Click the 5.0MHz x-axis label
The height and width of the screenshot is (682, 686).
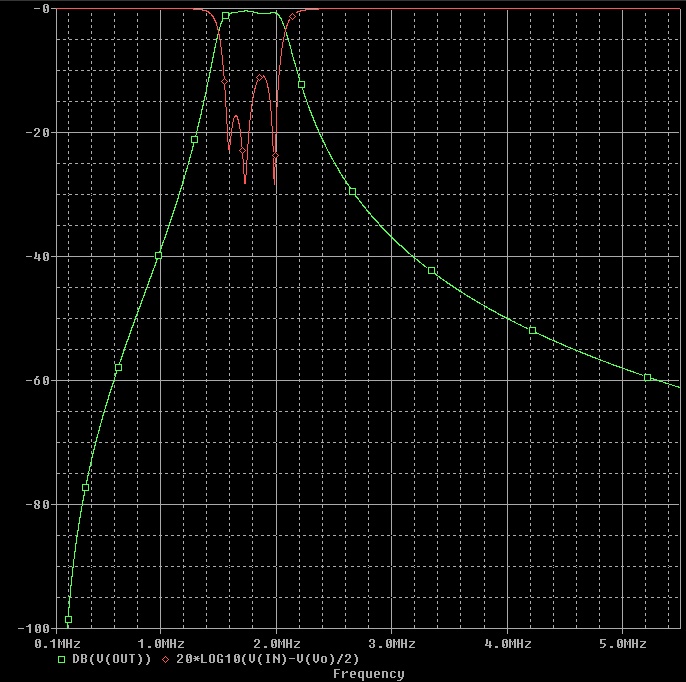pyautogui.click(x=623, y=644)
